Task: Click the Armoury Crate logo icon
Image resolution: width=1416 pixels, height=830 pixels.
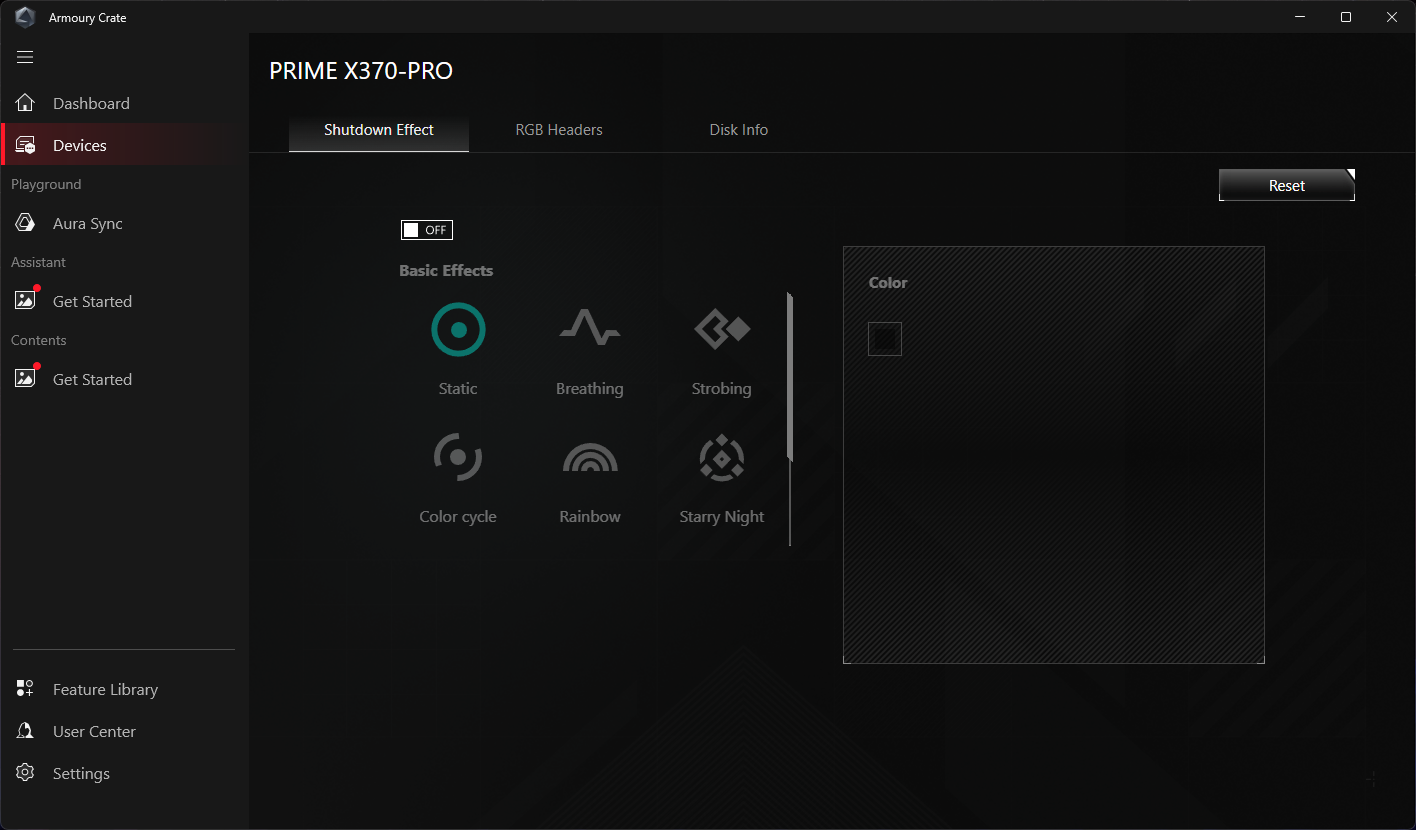Action: (x=25, y=17)
